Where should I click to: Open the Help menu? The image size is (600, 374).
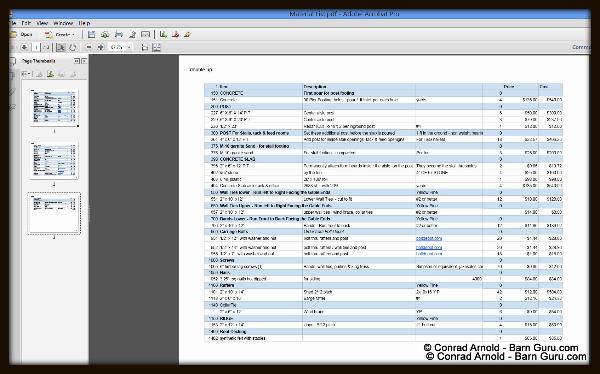(84, 23)
